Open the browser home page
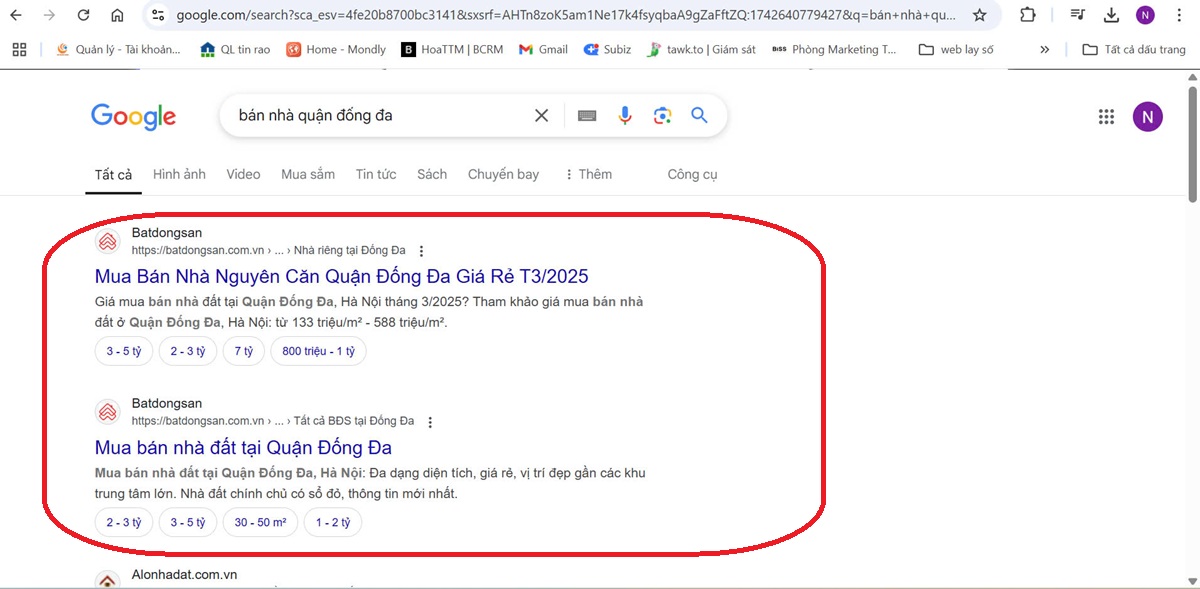Screen dimensions: 1200x589 coord(117,15)
